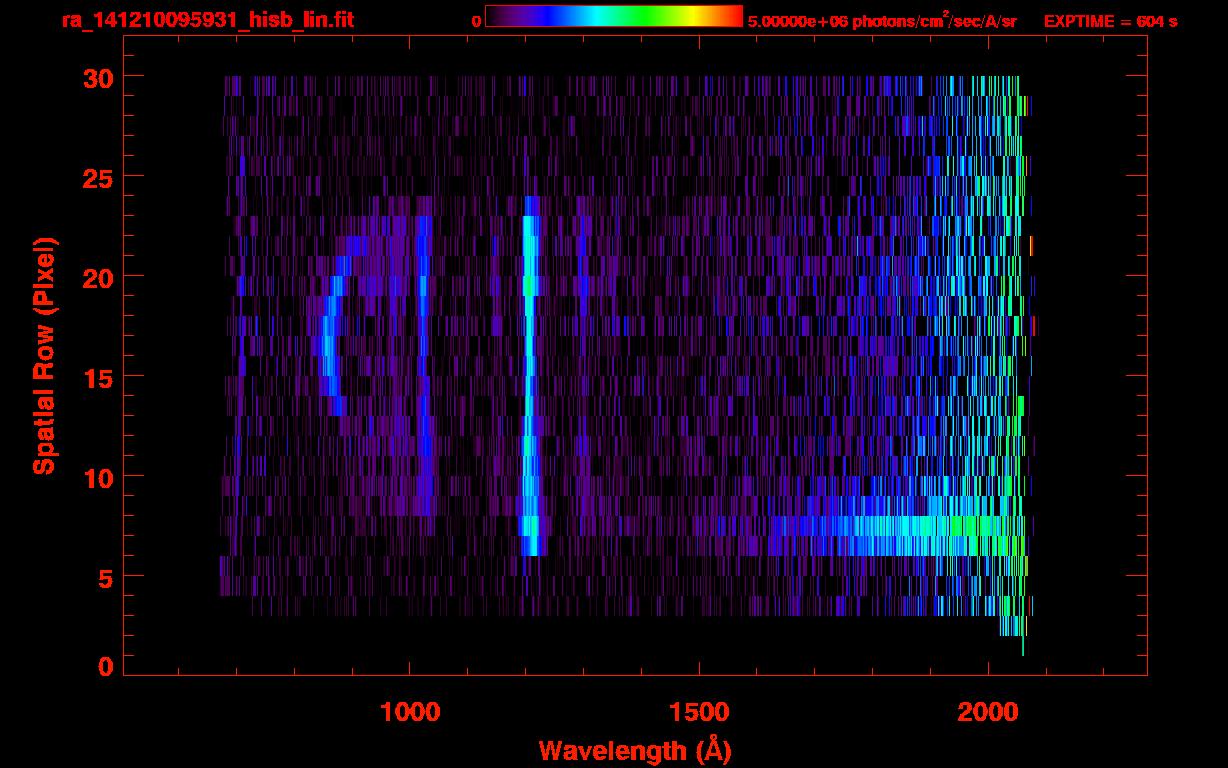Select the filename ra_141210095931_hisb_lin.fit
This screenshot has width=1228, height=768.
coord(207,20)
